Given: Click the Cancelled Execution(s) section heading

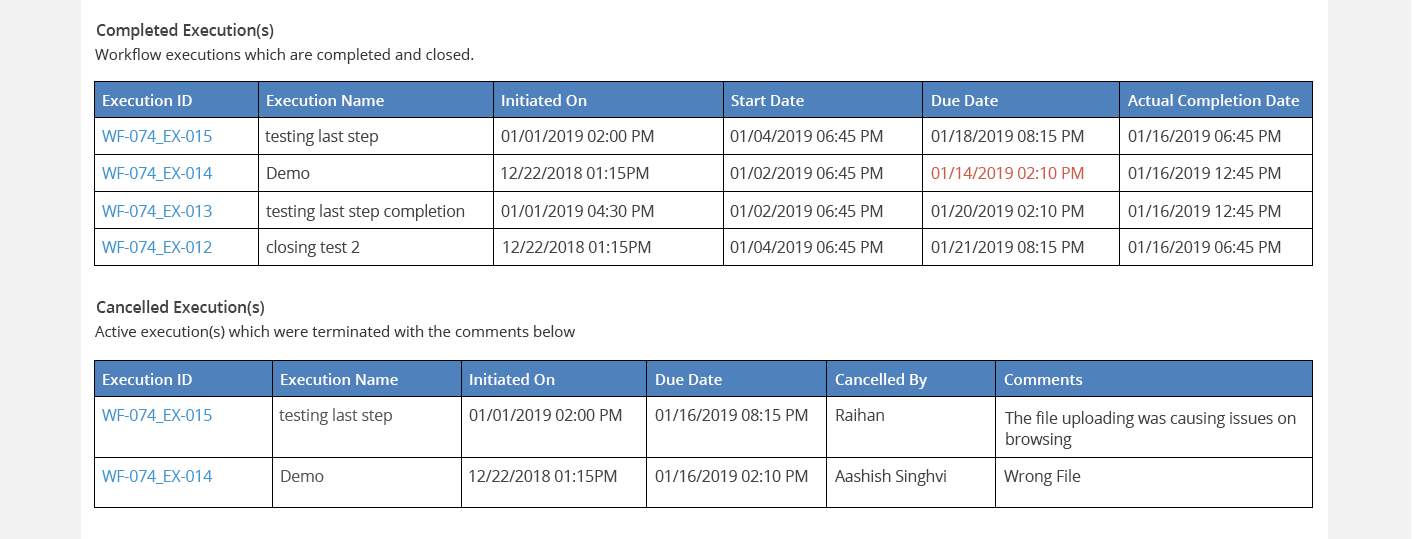Looking at the screenshot, I should click(180, 307).
